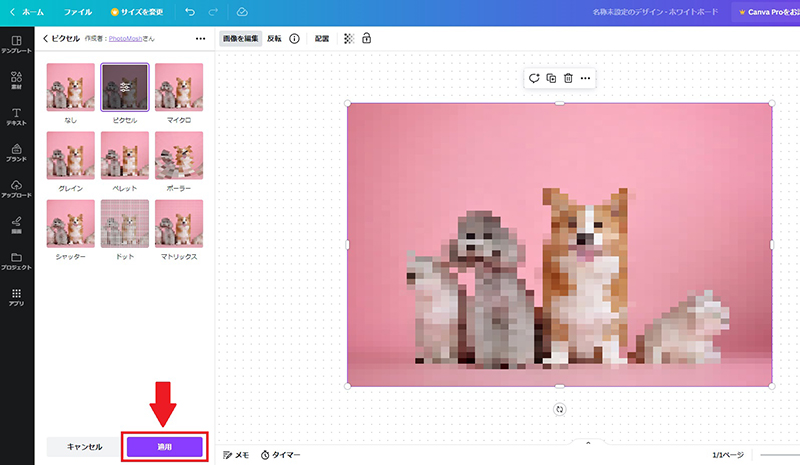Open メモ notes at bottom bar
The image size is (800, 465).
[x=236, y=455]
